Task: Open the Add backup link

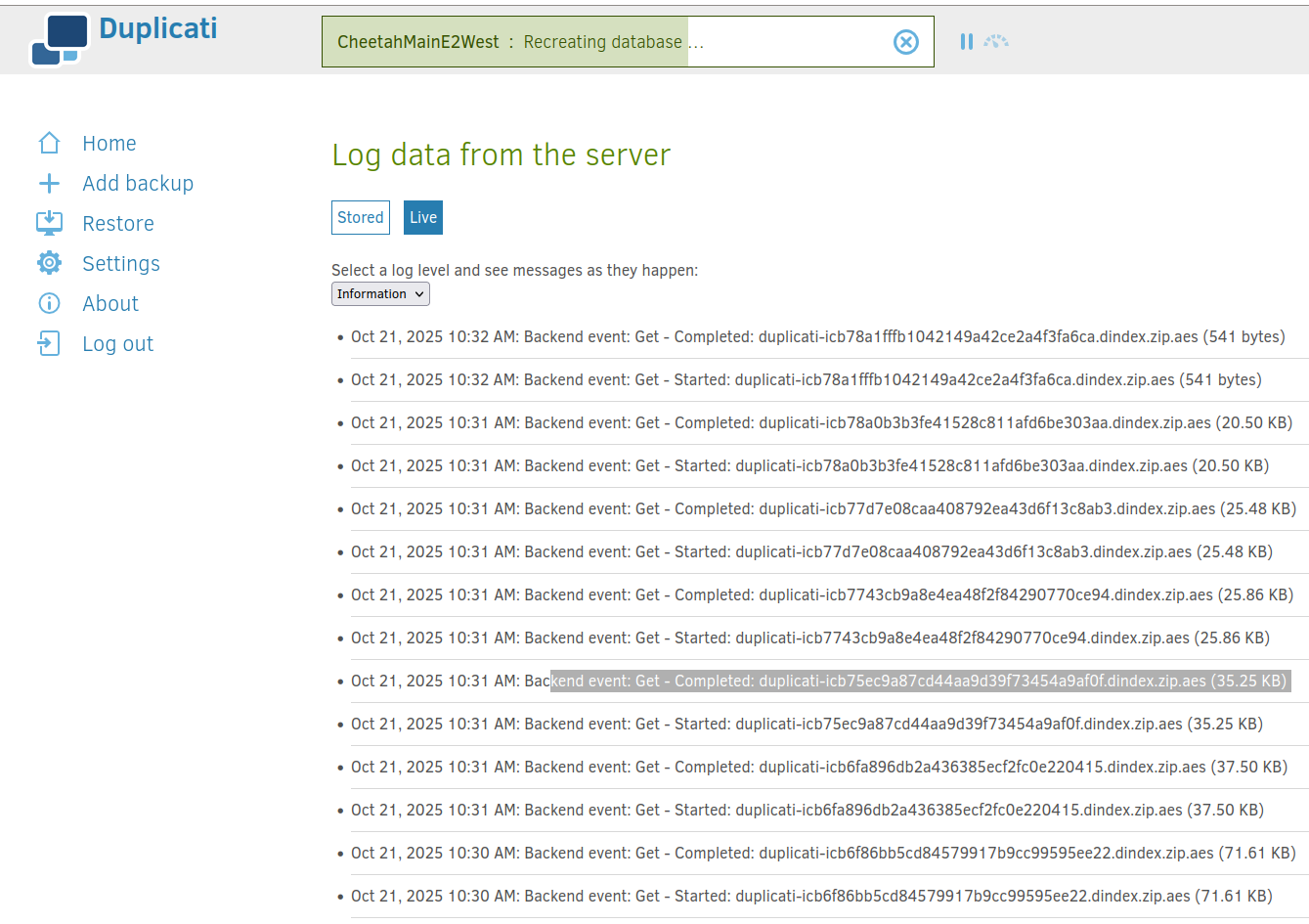Action: (x=138, y=184)
